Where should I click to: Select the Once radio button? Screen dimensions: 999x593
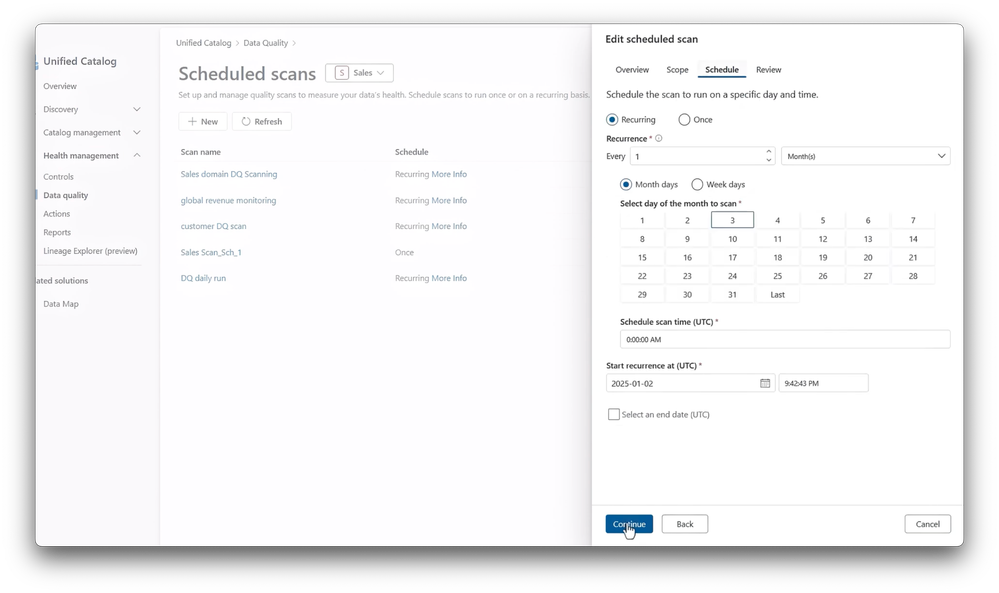point(684,120)
